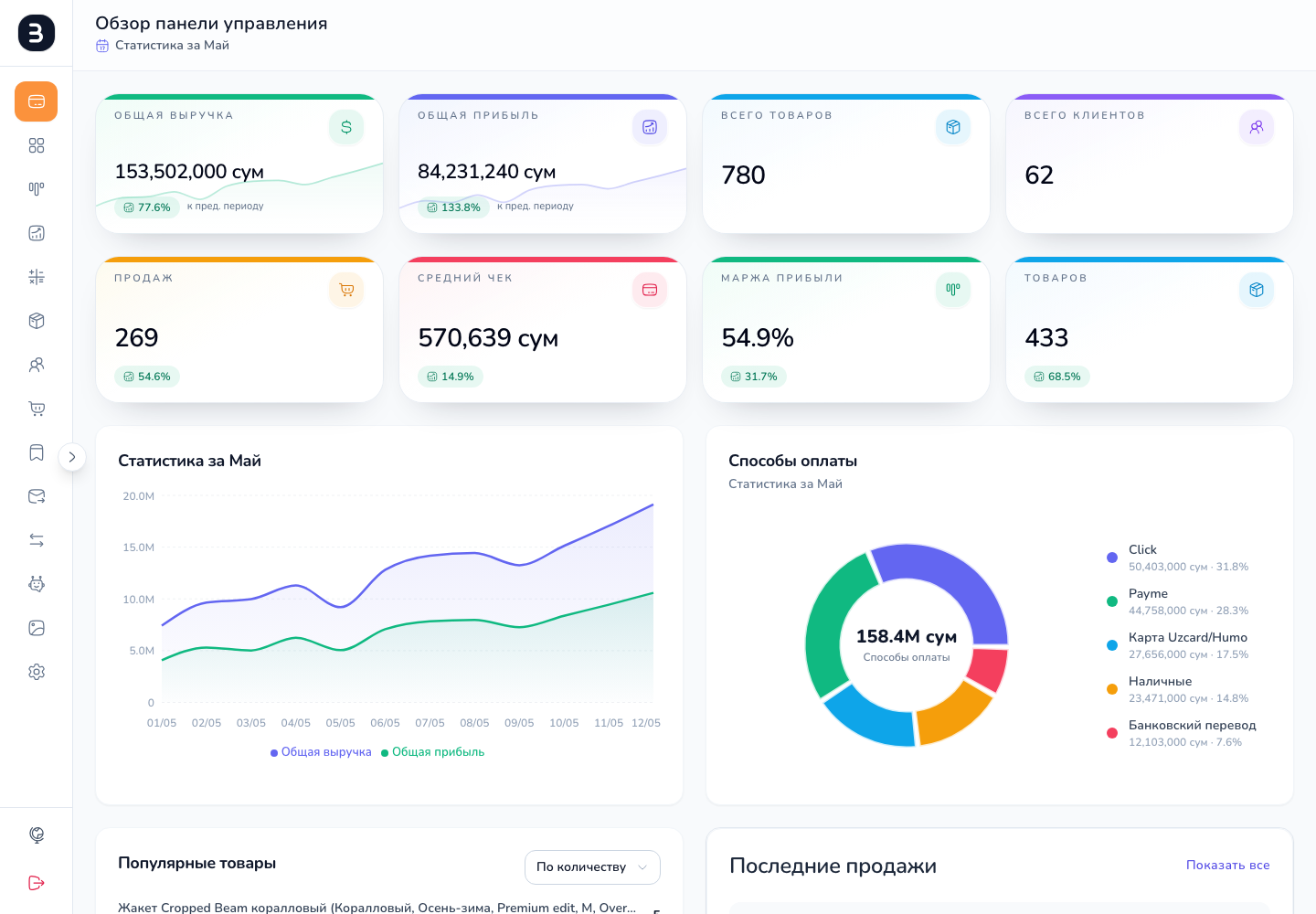Click the card icon on Средний чек card
Image resolution: width=1316 pixels, height=914 pixels.
[650, 290]
